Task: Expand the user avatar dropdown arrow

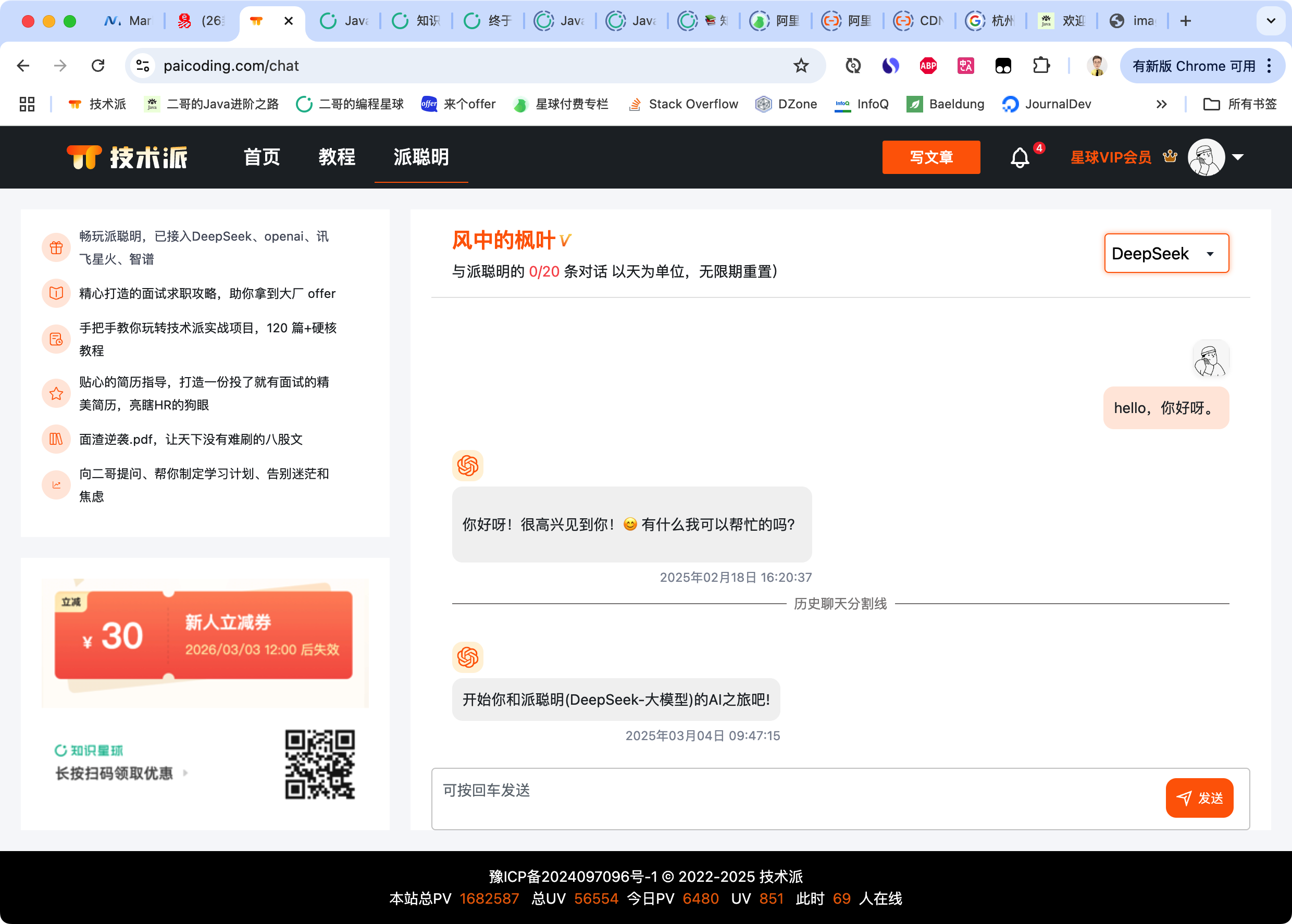Action: [1237, 158]
